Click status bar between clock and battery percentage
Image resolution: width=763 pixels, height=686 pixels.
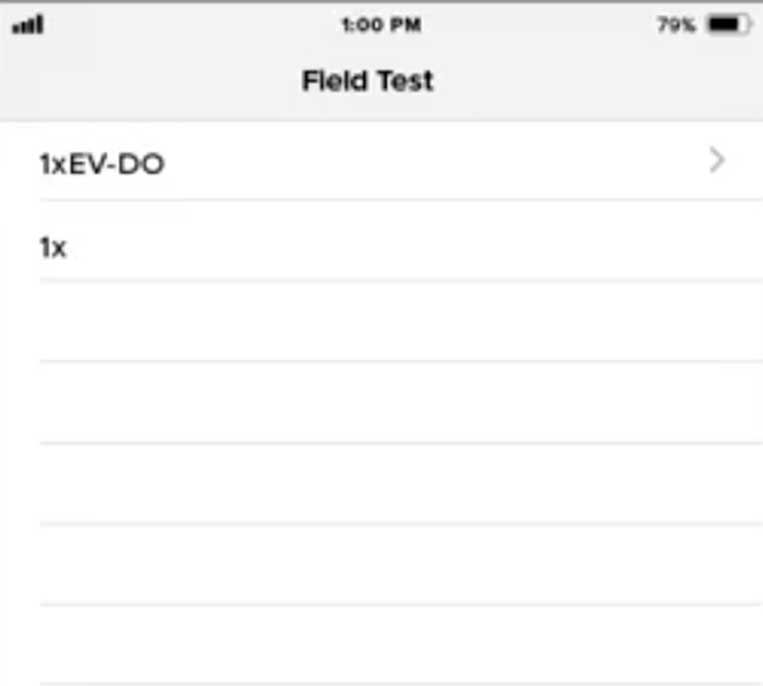(539, 24)
